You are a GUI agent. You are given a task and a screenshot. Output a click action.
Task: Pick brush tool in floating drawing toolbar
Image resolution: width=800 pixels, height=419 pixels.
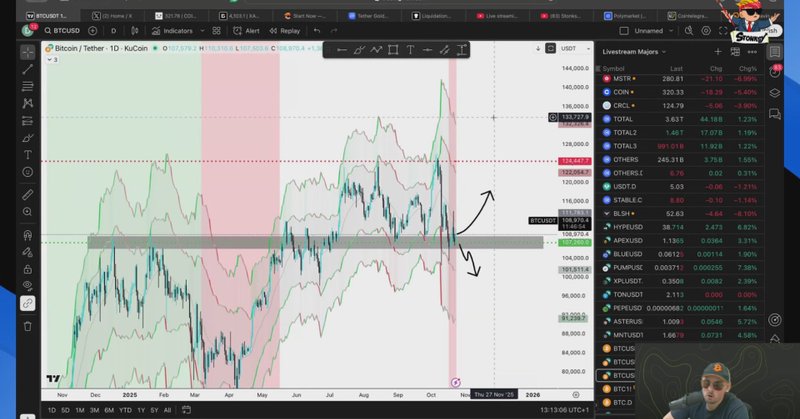coord(359,50)
